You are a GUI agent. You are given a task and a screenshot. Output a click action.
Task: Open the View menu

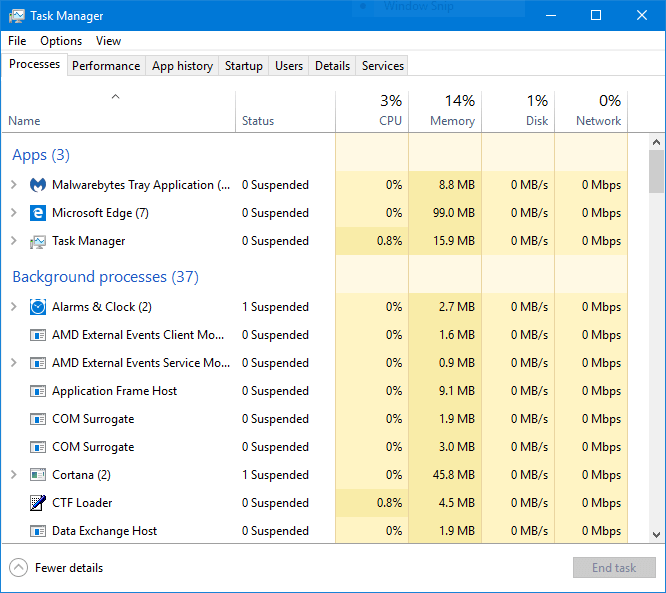[108, 41]
